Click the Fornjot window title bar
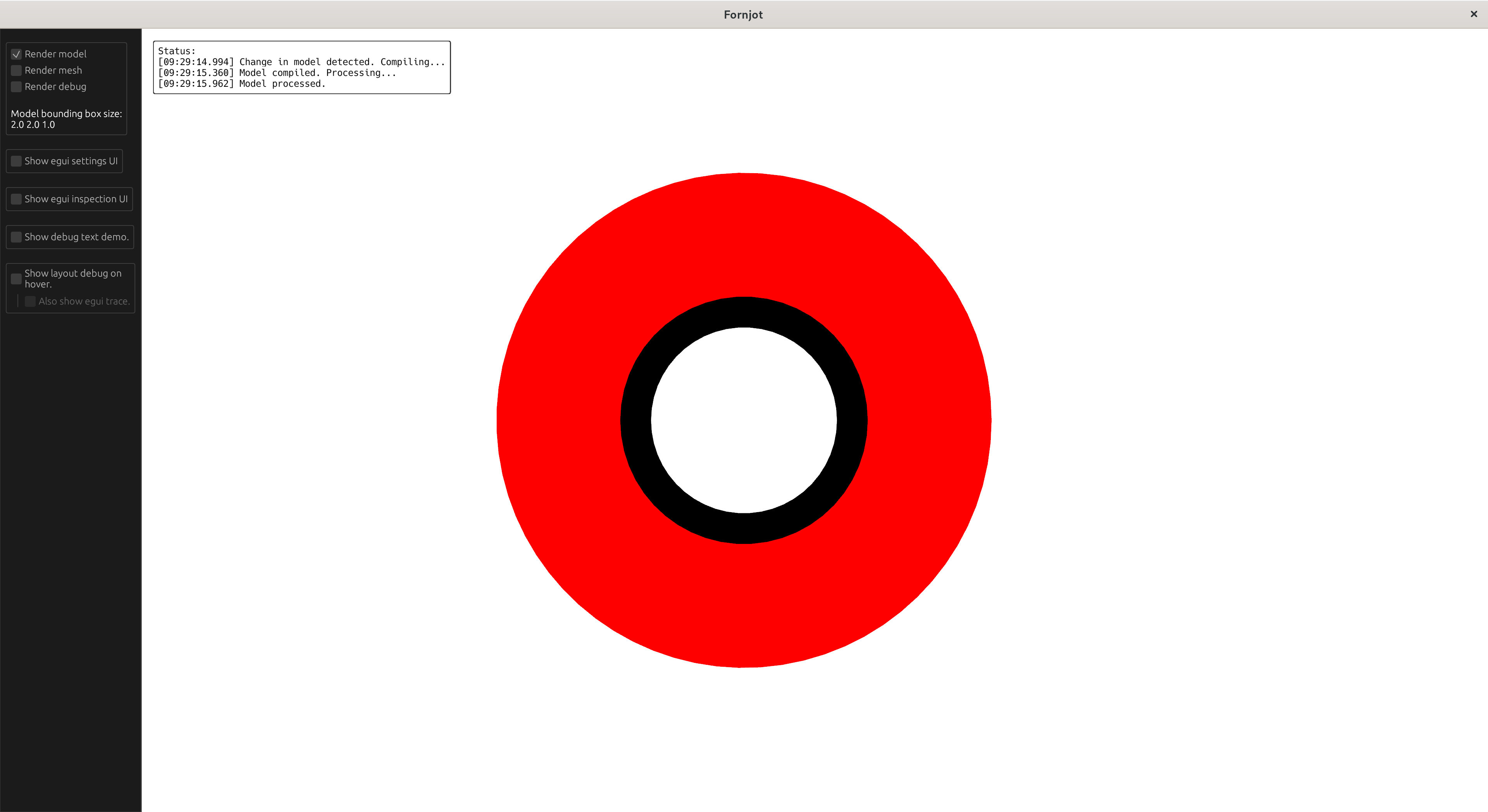This screenshot has width=1488, height=812. (743, 14)
